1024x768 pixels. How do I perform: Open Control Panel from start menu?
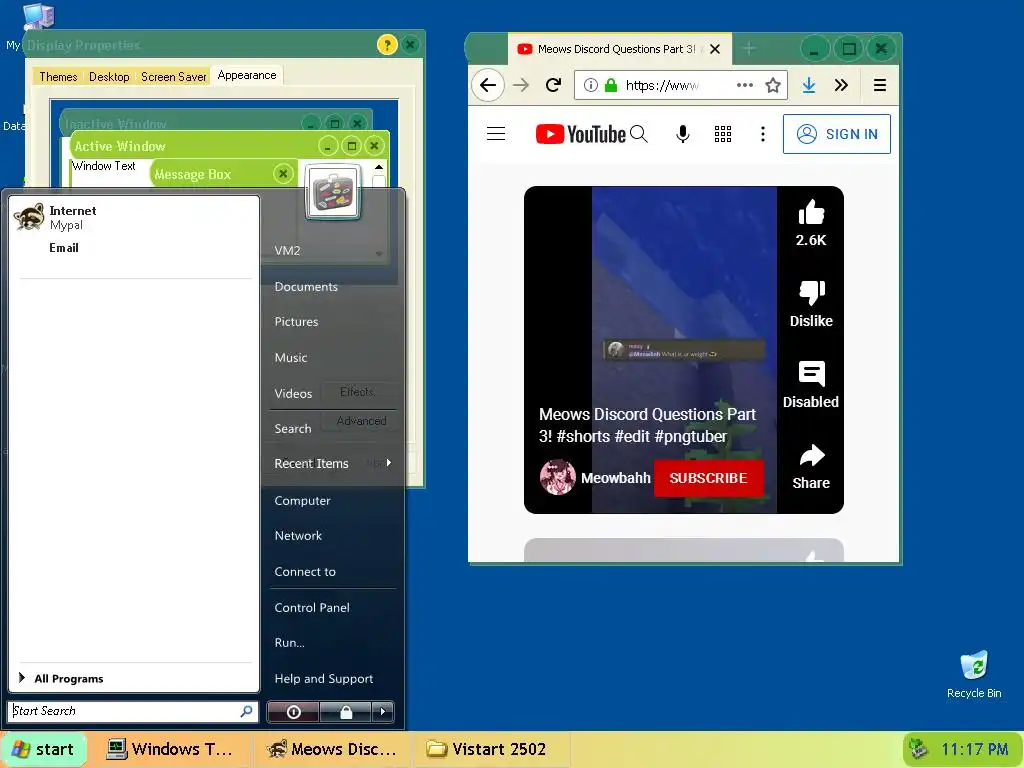(x=312, y=607)
